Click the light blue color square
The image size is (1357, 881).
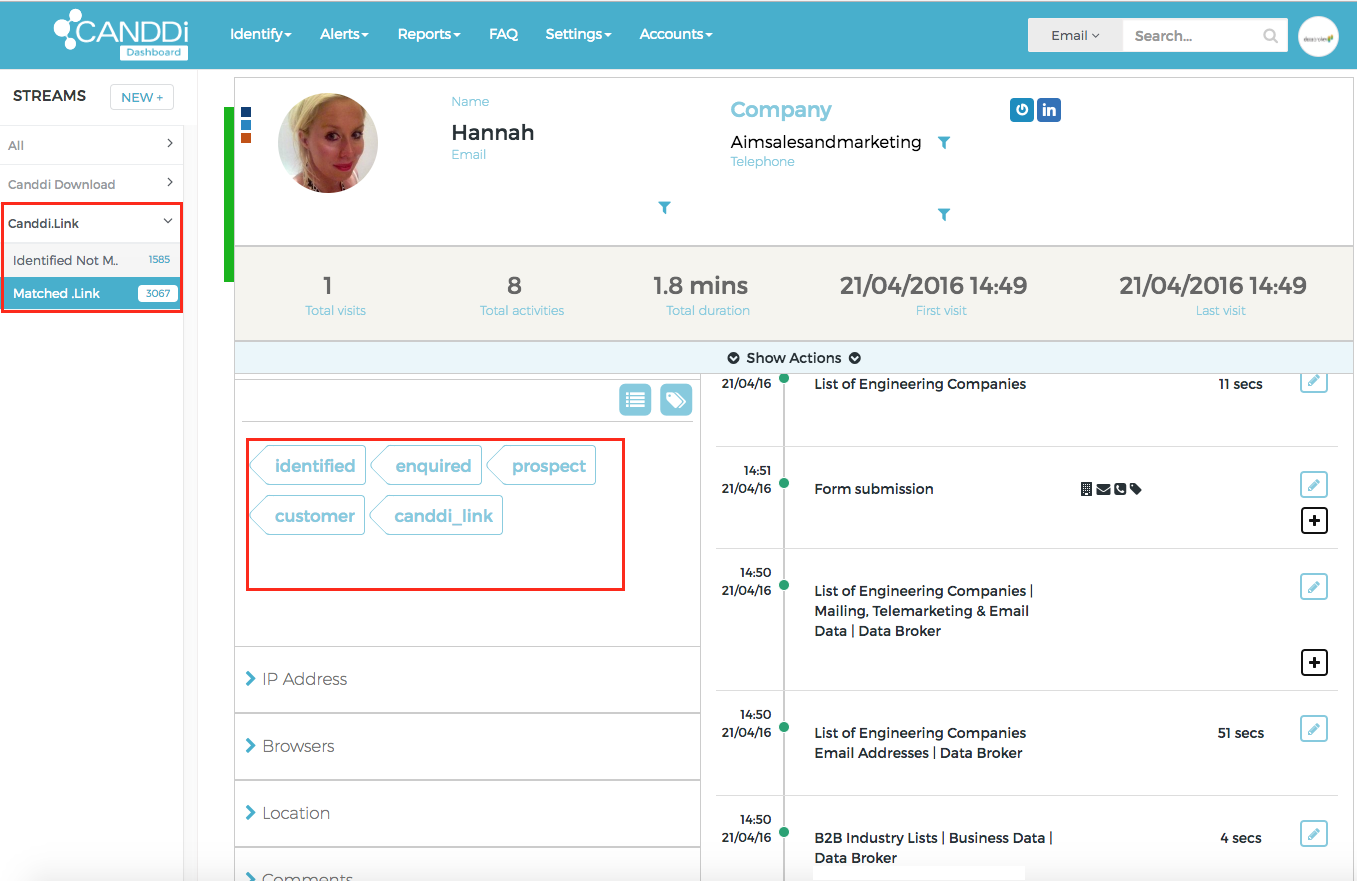pos(246,125)
